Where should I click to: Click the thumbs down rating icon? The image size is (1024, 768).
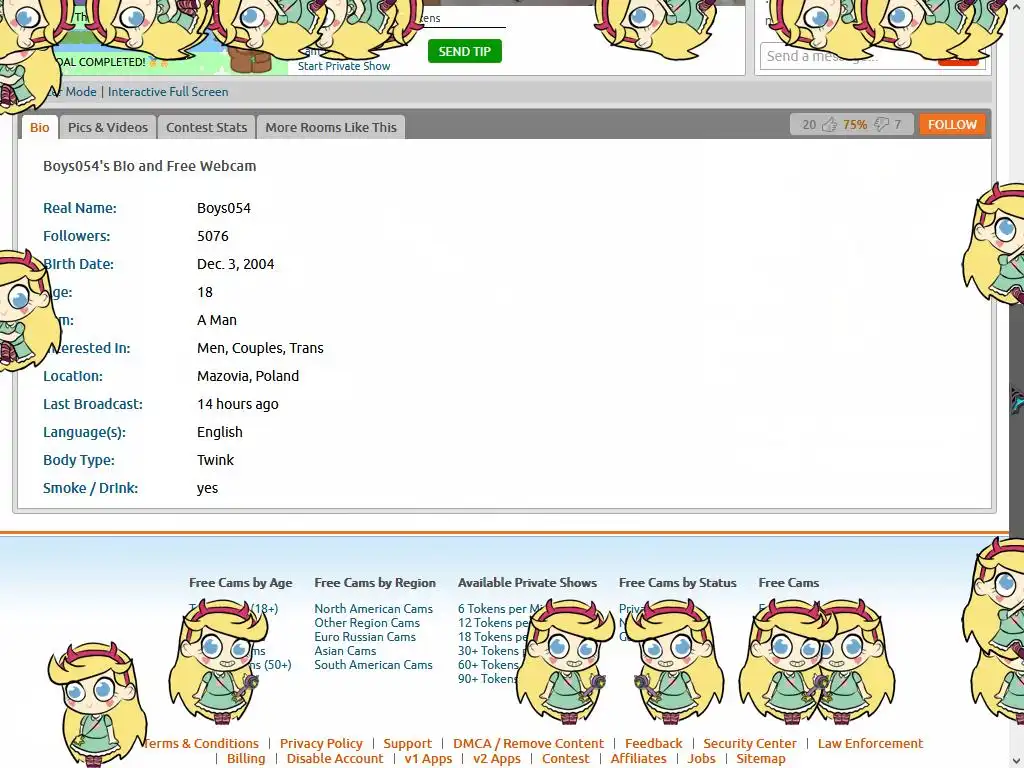[x=882, y=125]
